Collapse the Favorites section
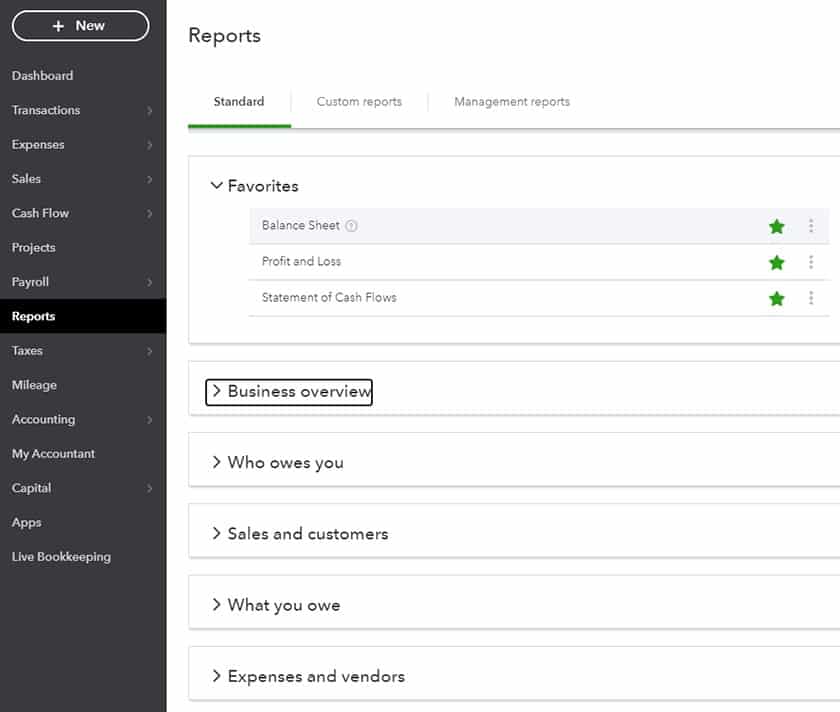Screen dimensions: 840x712 pos(217,185)
